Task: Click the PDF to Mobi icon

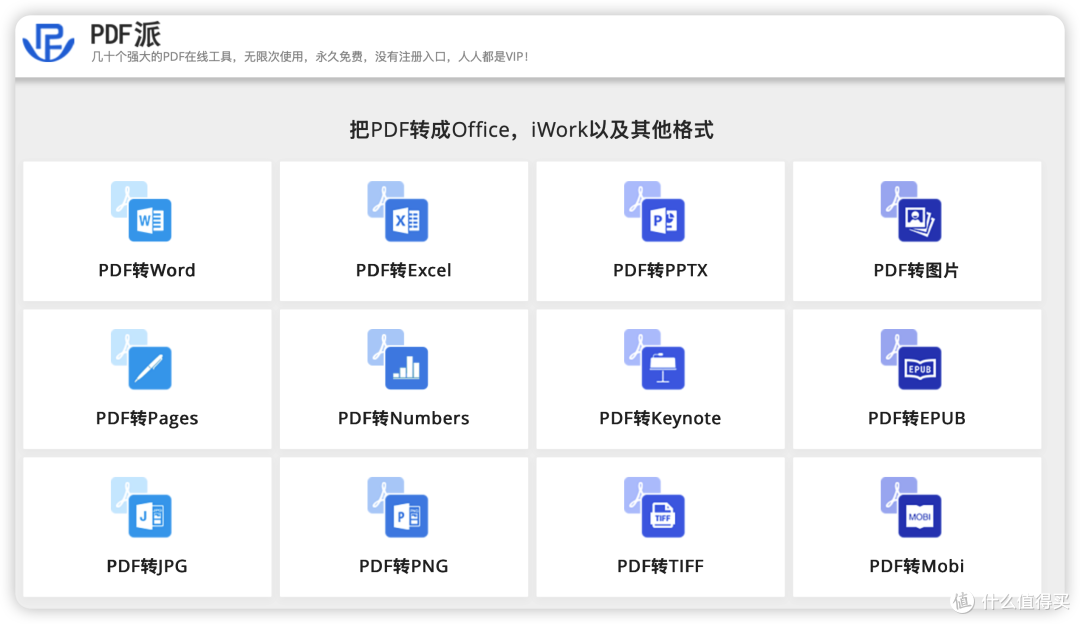Action: tap(911, 508)
